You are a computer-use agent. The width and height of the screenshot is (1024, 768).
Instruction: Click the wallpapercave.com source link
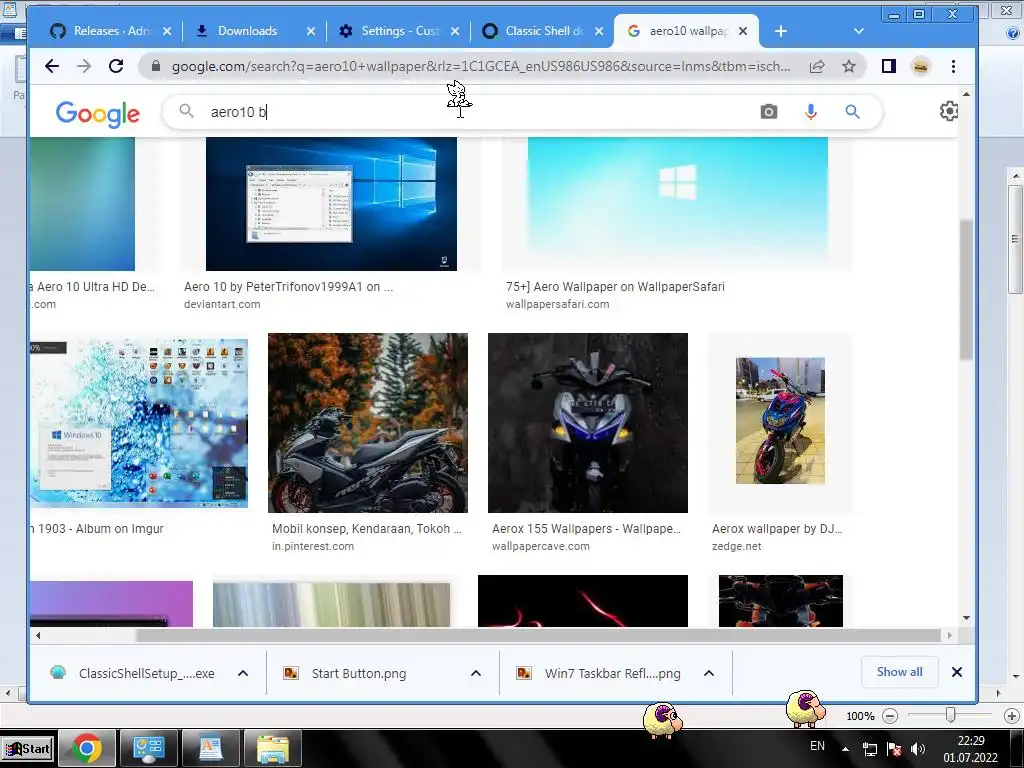[x=541, y=547]
